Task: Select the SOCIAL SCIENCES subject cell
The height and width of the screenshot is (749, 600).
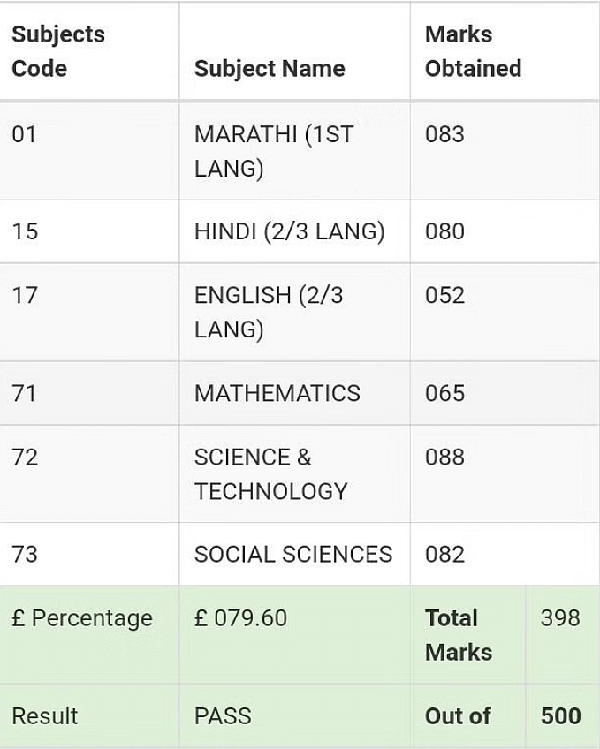Action: (x=293, y=554)
